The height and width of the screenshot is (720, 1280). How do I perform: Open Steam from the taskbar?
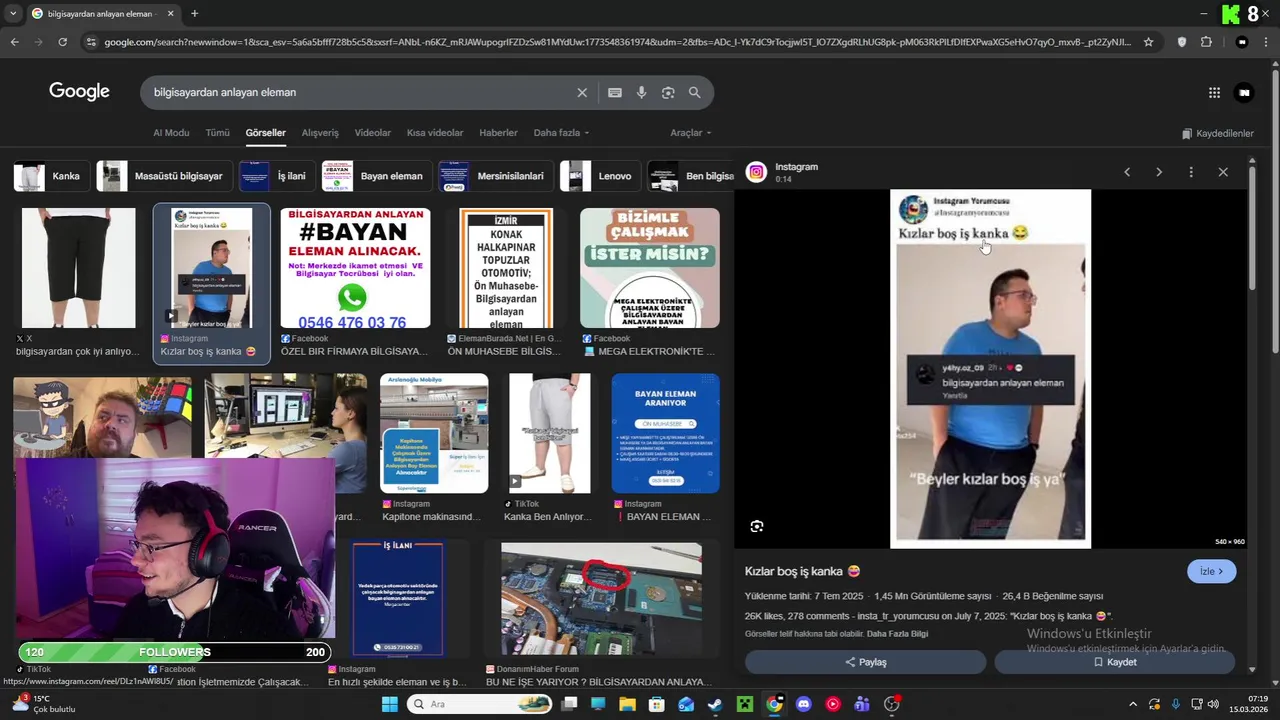(715, 704)
